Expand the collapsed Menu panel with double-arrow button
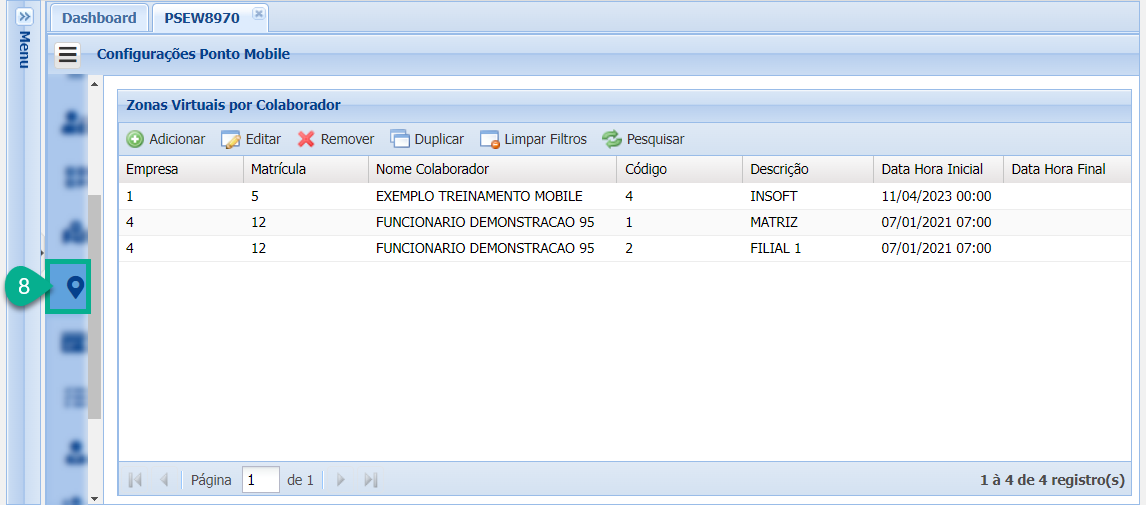 [x=24, y=17]
